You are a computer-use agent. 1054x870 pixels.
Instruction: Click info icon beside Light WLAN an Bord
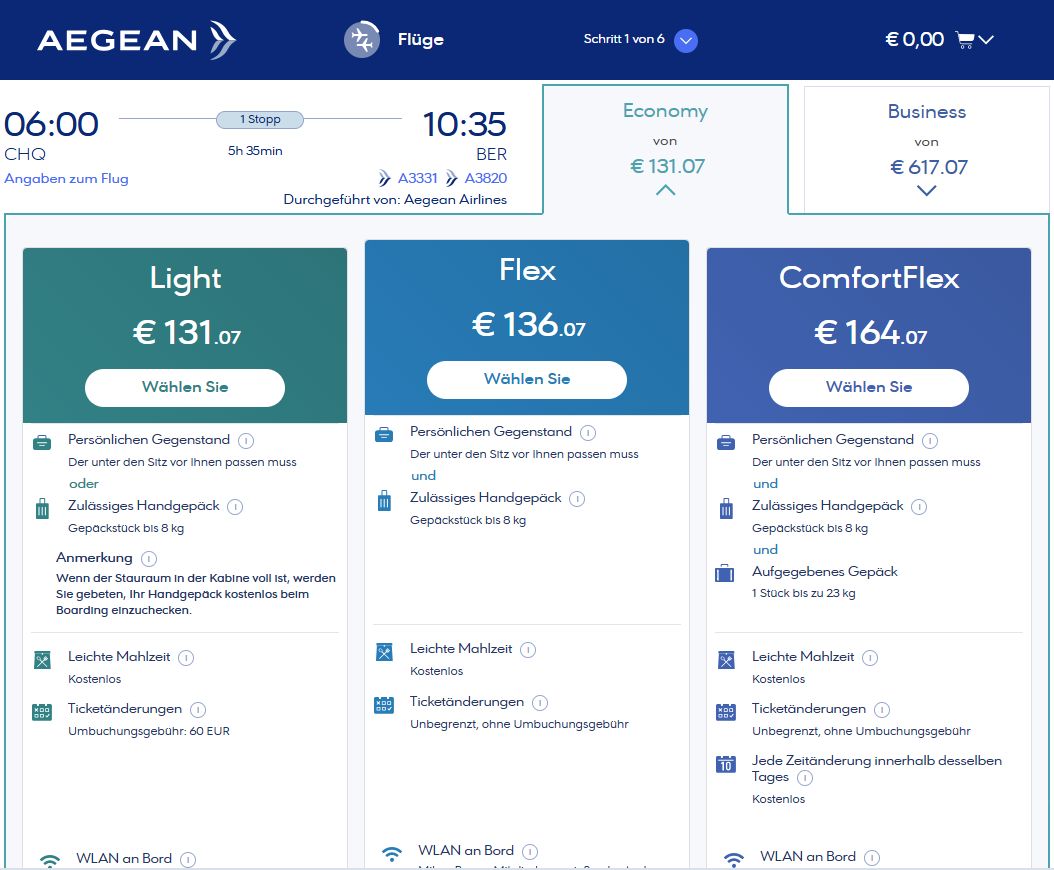click(188, 859)
